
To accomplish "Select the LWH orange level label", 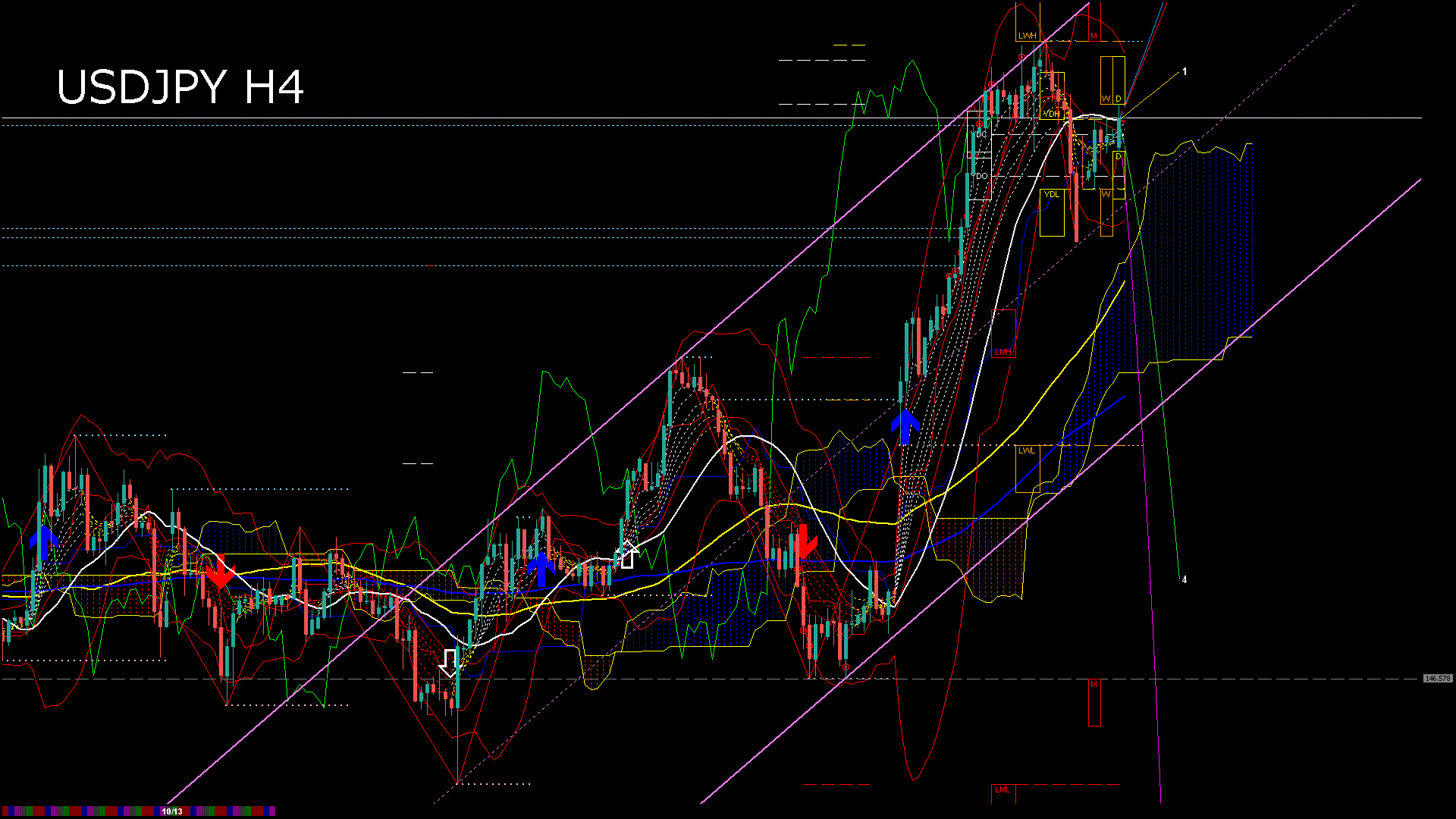I will click(x=1027, y=36).
